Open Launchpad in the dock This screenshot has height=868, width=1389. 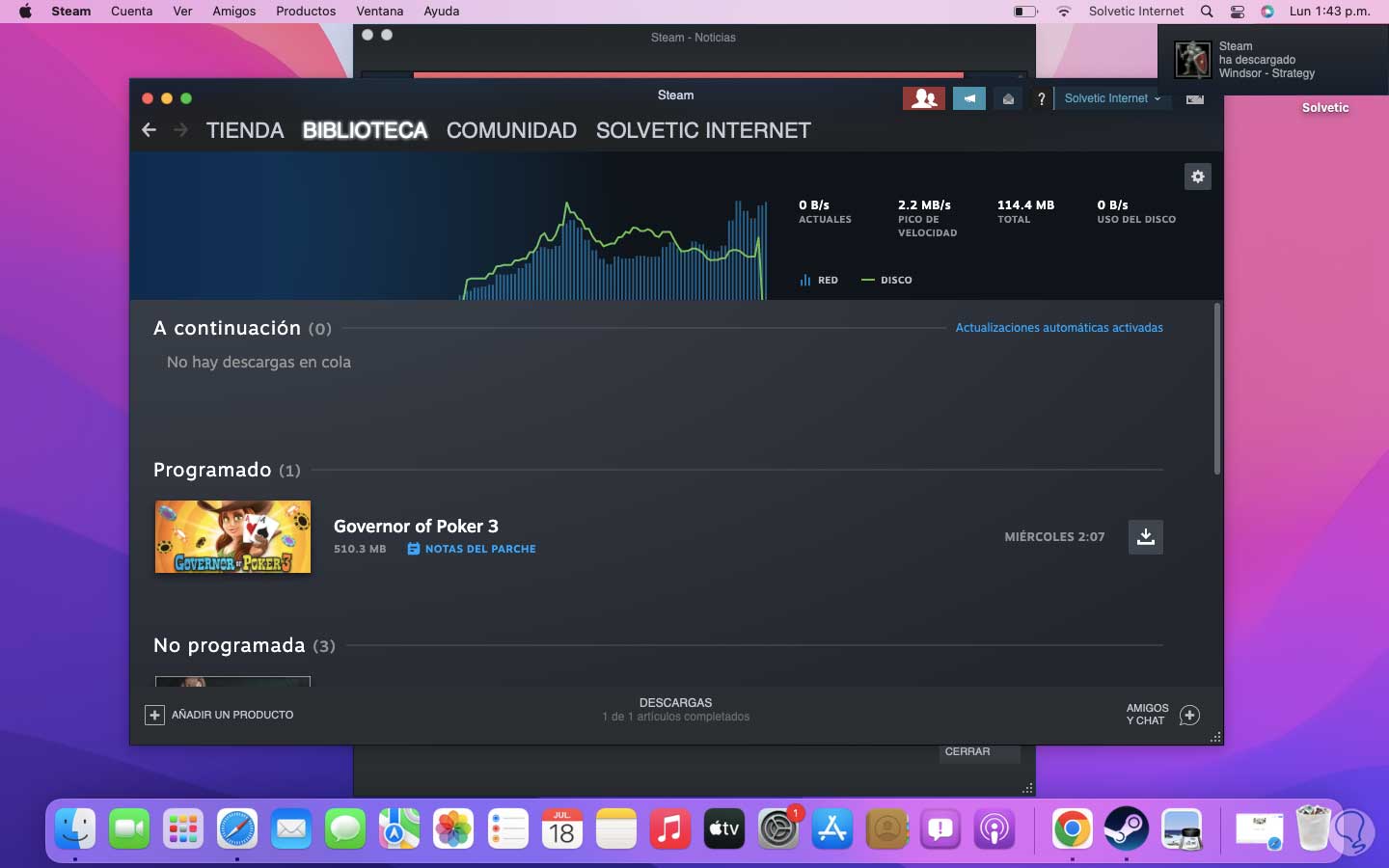[183, 827]
